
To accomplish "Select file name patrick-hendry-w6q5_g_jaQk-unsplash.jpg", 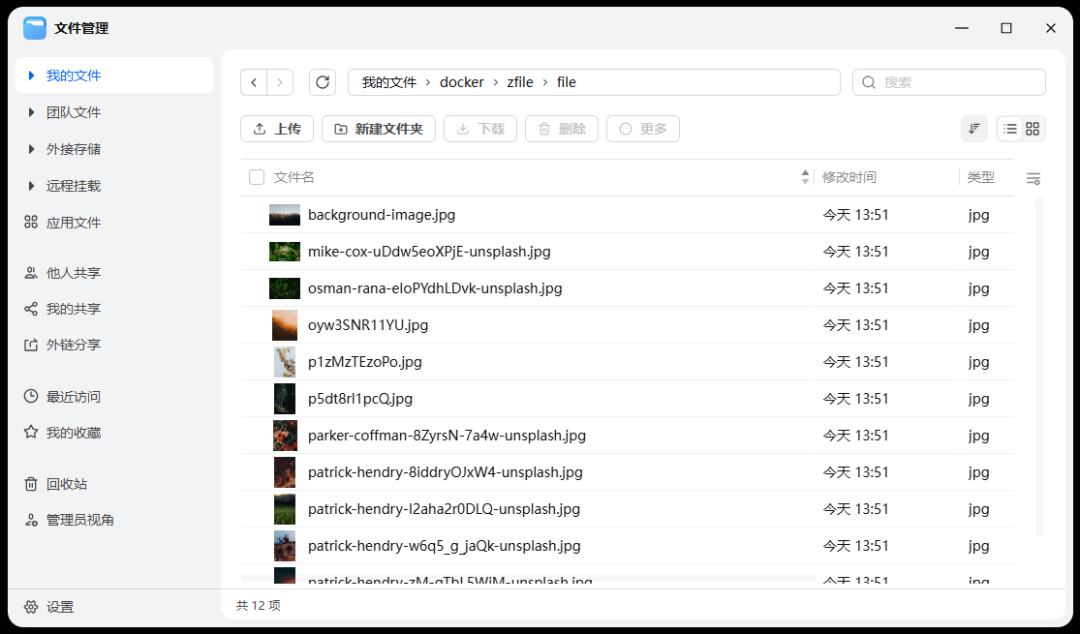I will click(444, 546).
